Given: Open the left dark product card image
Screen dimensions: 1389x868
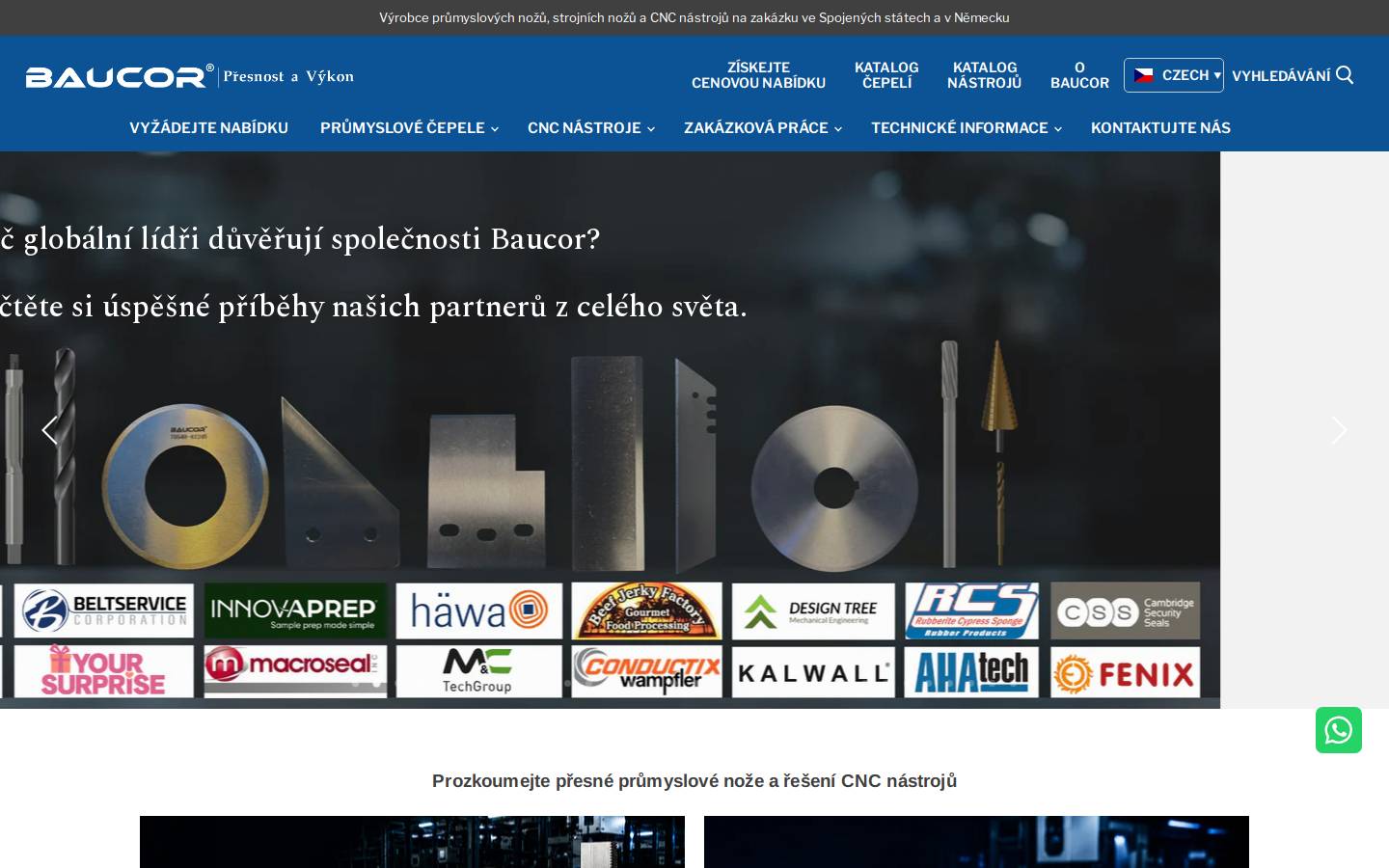Looking at the screenshot, I should coord(412,842).
